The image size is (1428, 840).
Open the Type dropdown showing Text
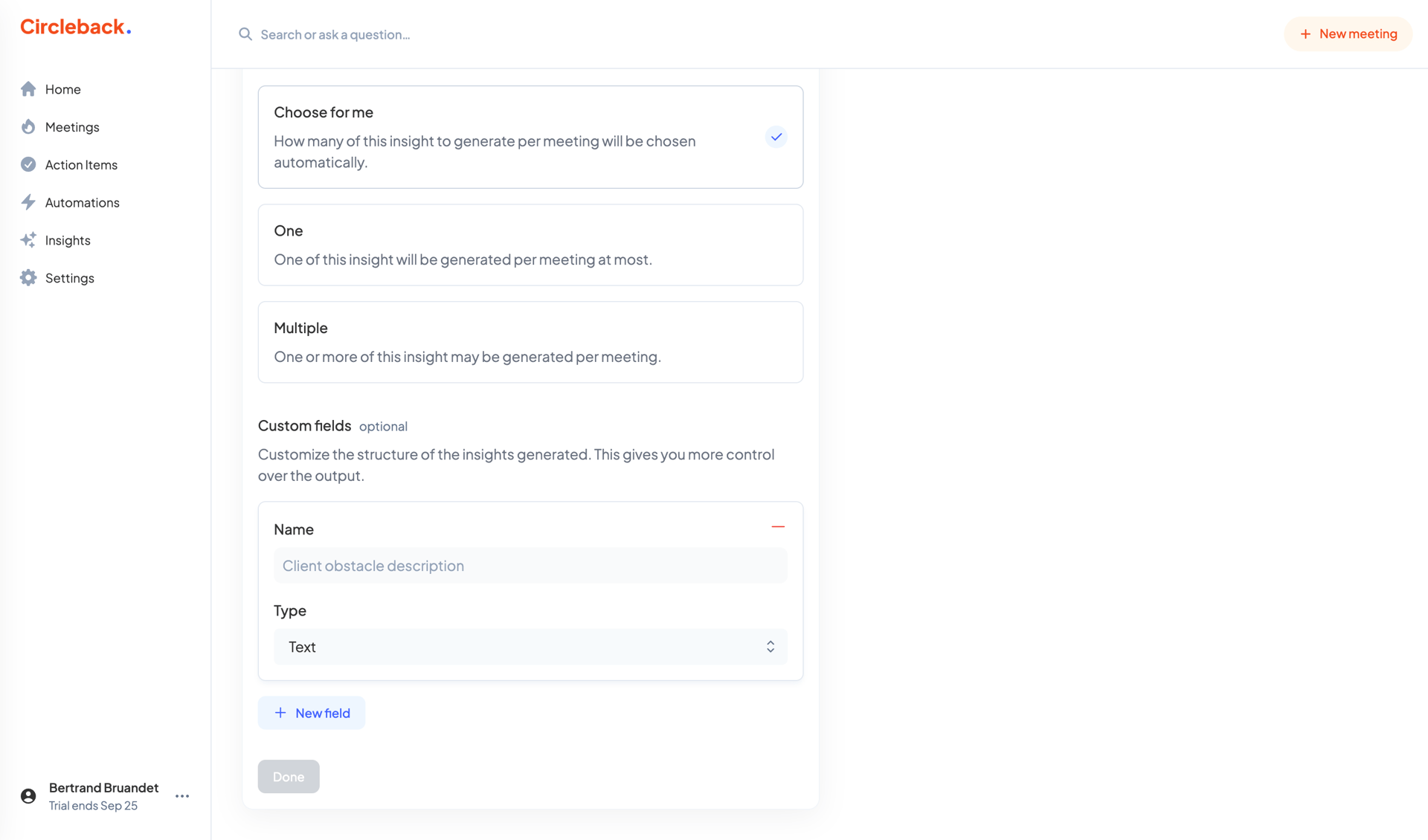click(530, 647)
